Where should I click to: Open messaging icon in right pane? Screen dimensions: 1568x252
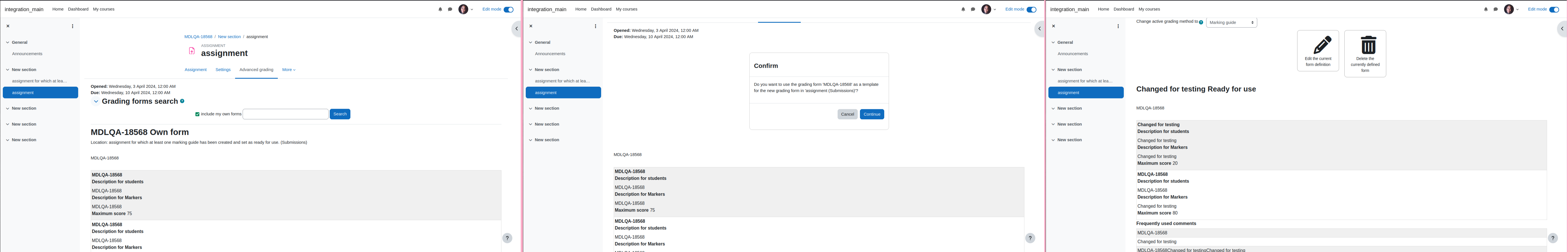coord(1496,9)
